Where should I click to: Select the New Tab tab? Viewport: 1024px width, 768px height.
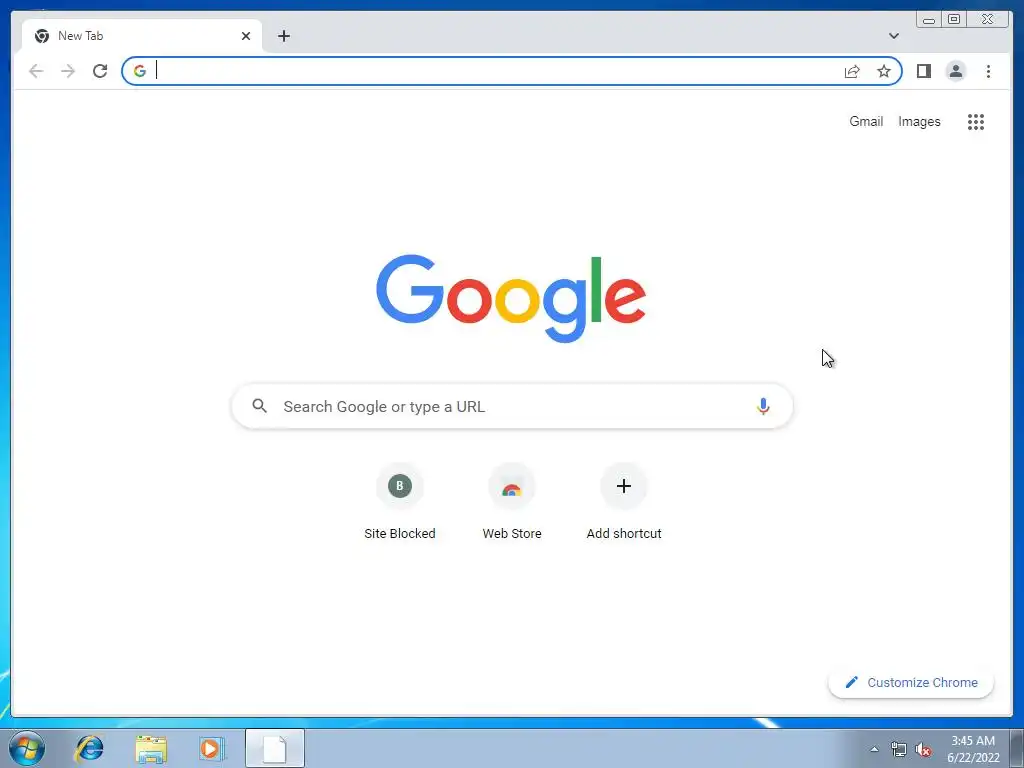click(x=142, y=36)
